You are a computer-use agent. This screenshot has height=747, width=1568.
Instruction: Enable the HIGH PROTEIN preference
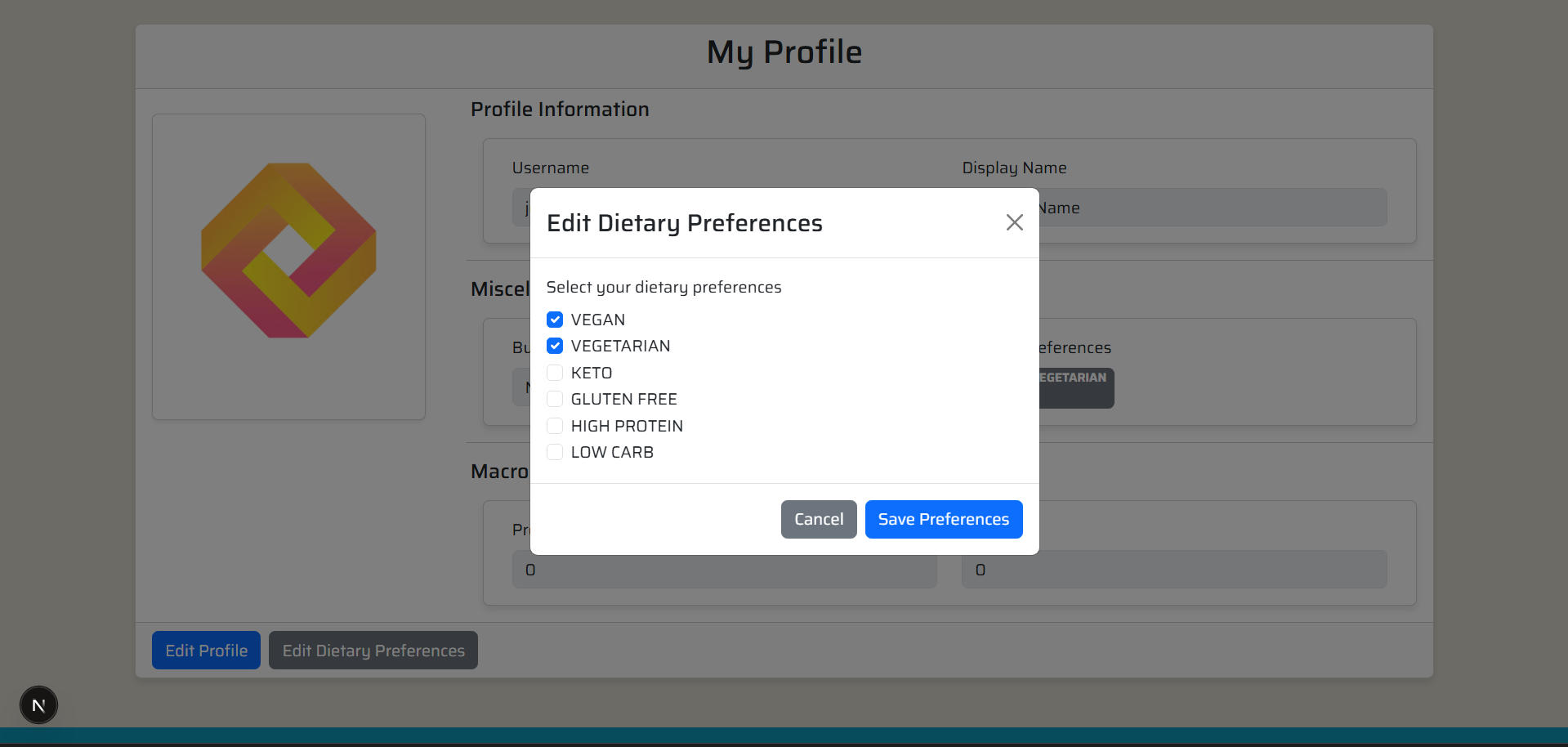(555, 426)
